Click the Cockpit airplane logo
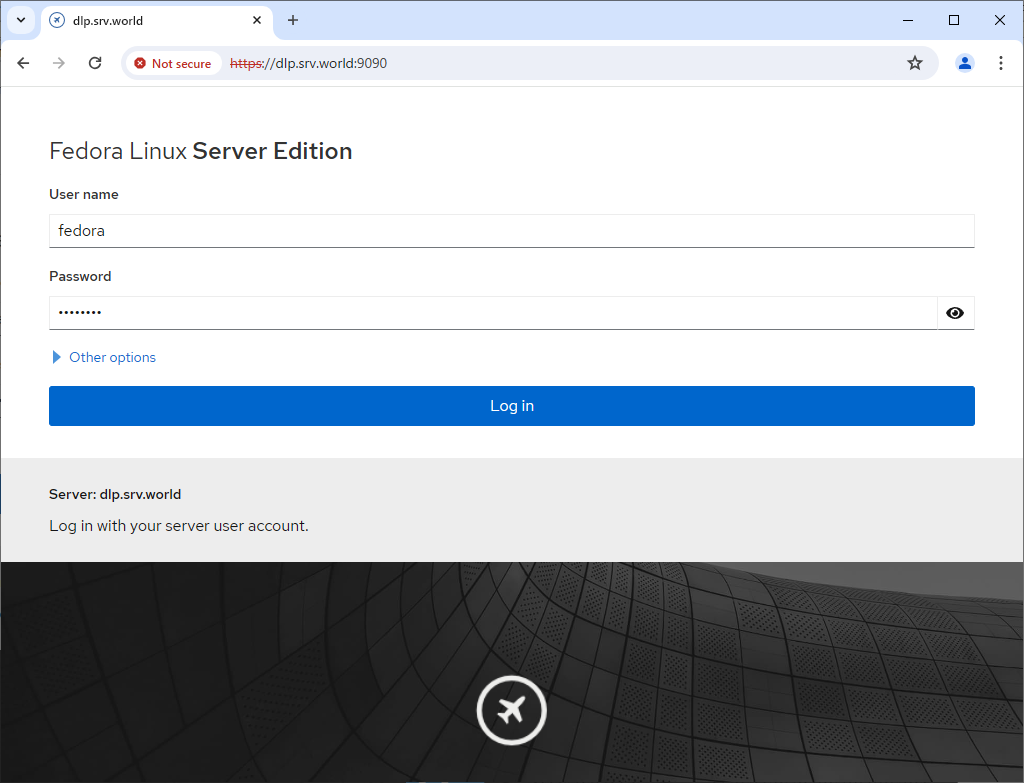Image resolution: width=1024 pixels, height=783 pixels. coord(511,711)
